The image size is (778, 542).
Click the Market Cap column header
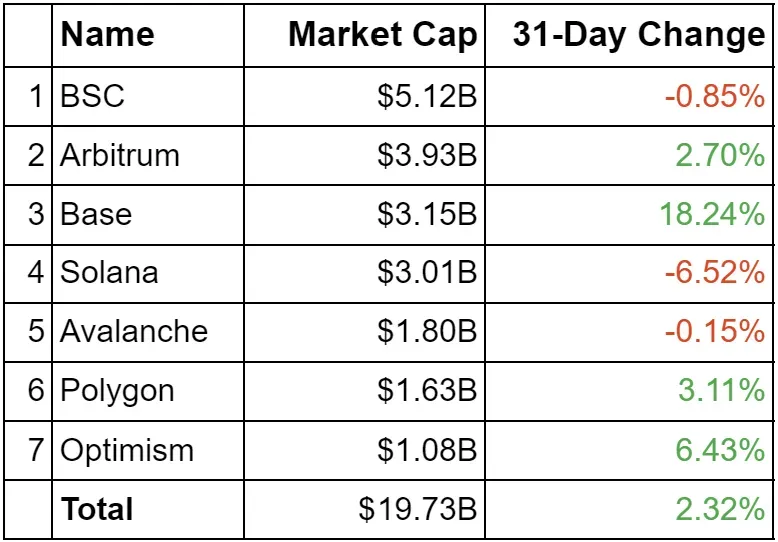(x=382, y=36)
